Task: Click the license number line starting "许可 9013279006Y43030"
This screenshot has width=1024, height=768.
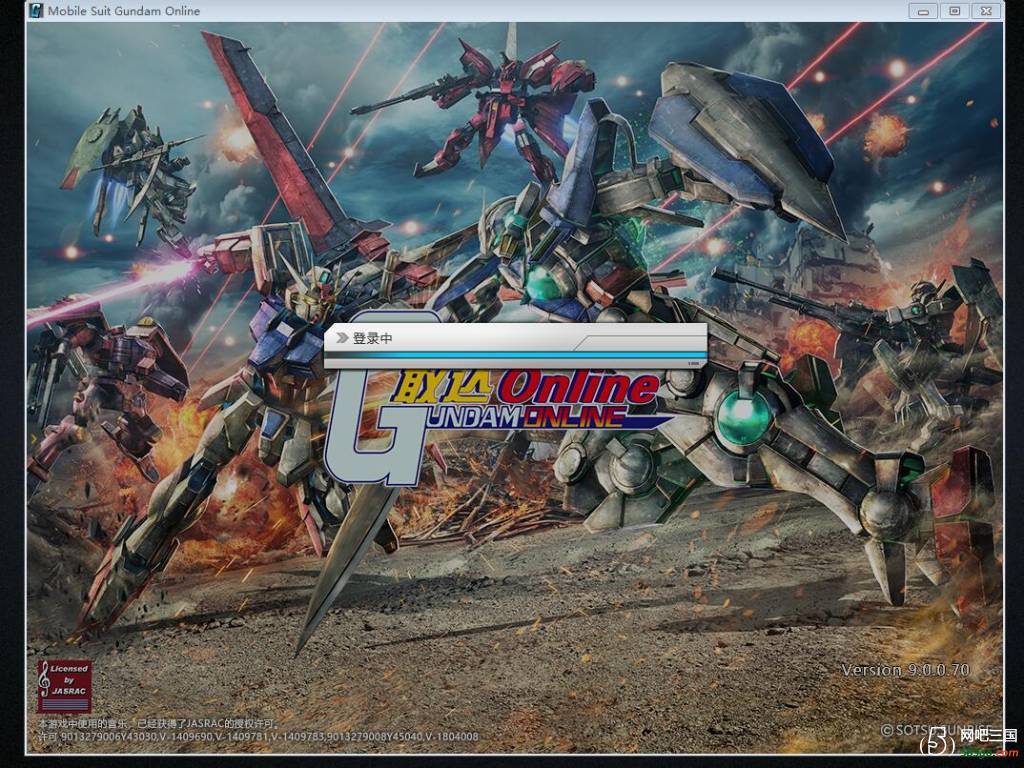Action: pos(259,737)
